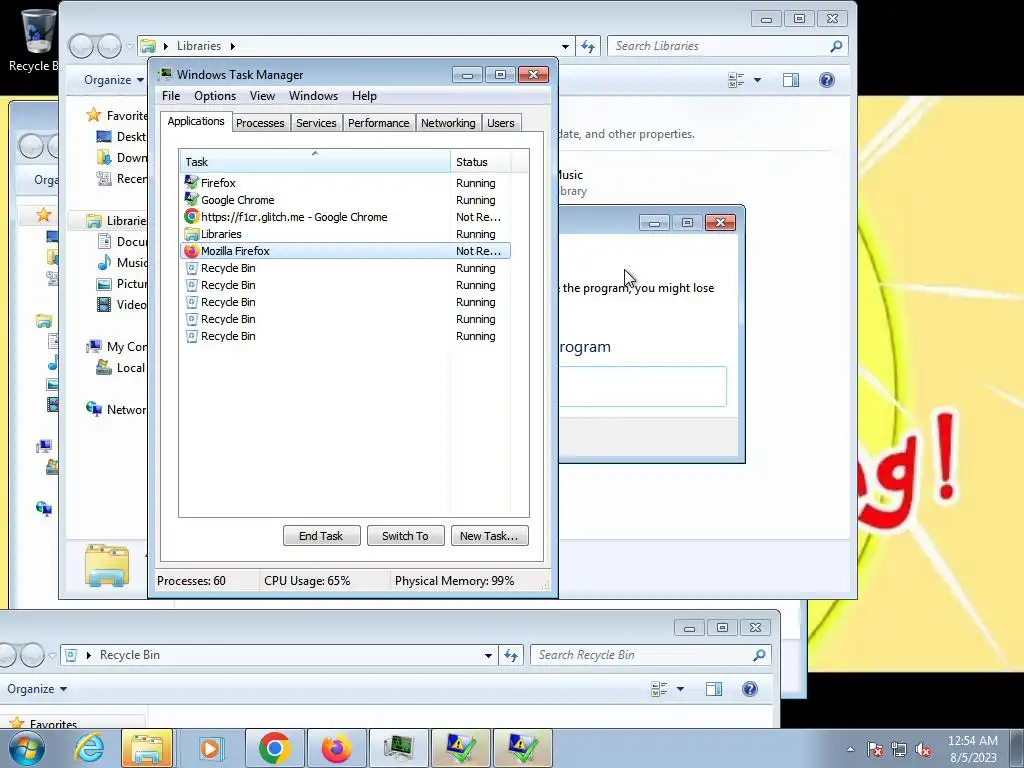
Task: Sort the list by the Status column header
Action: (x=481, y=161)
